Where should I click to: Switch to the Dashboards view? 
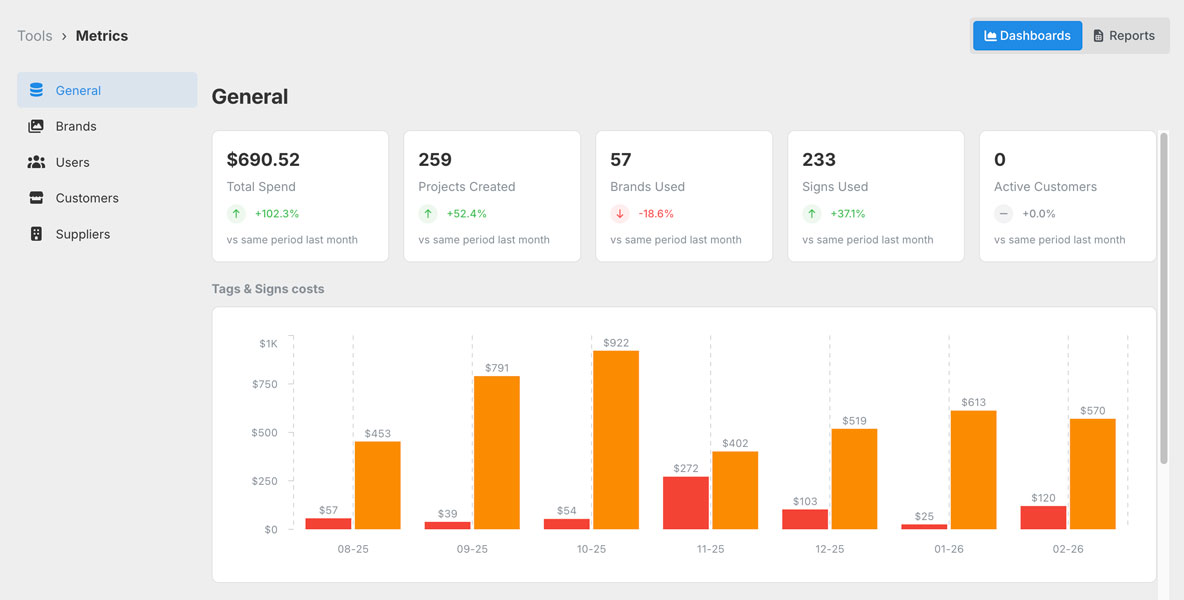(1027, 35)
